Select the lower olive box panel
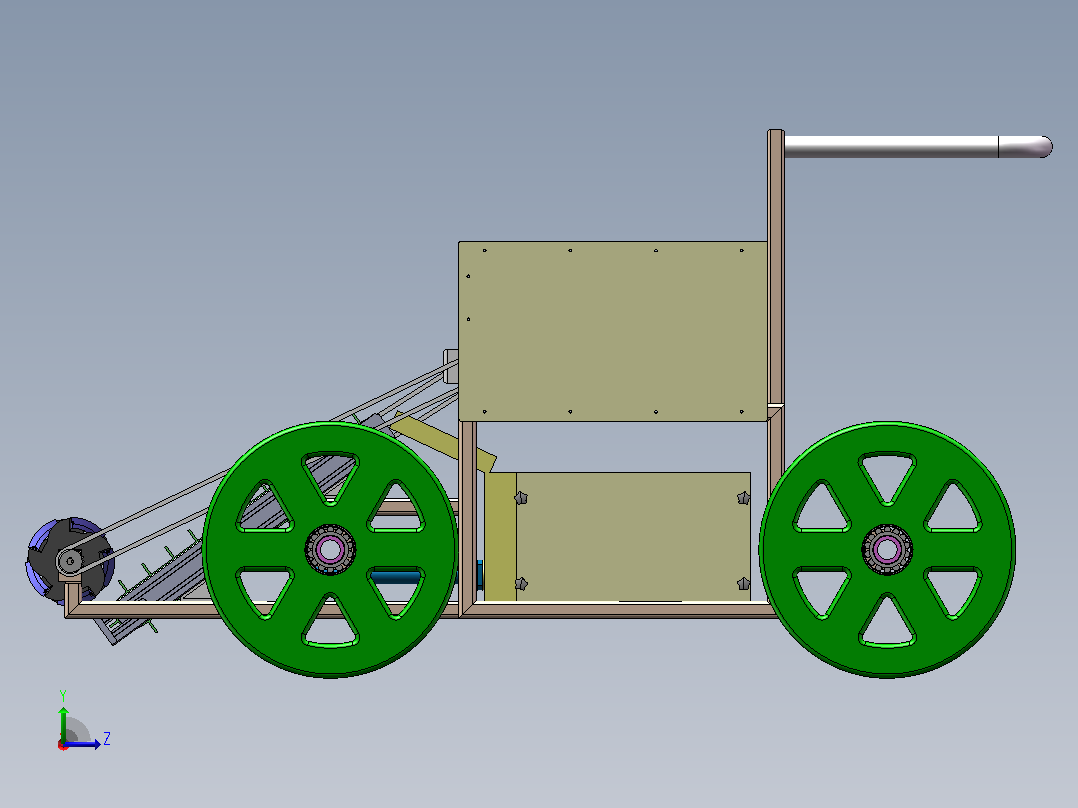1078x808 pixels. pos(632,536)
